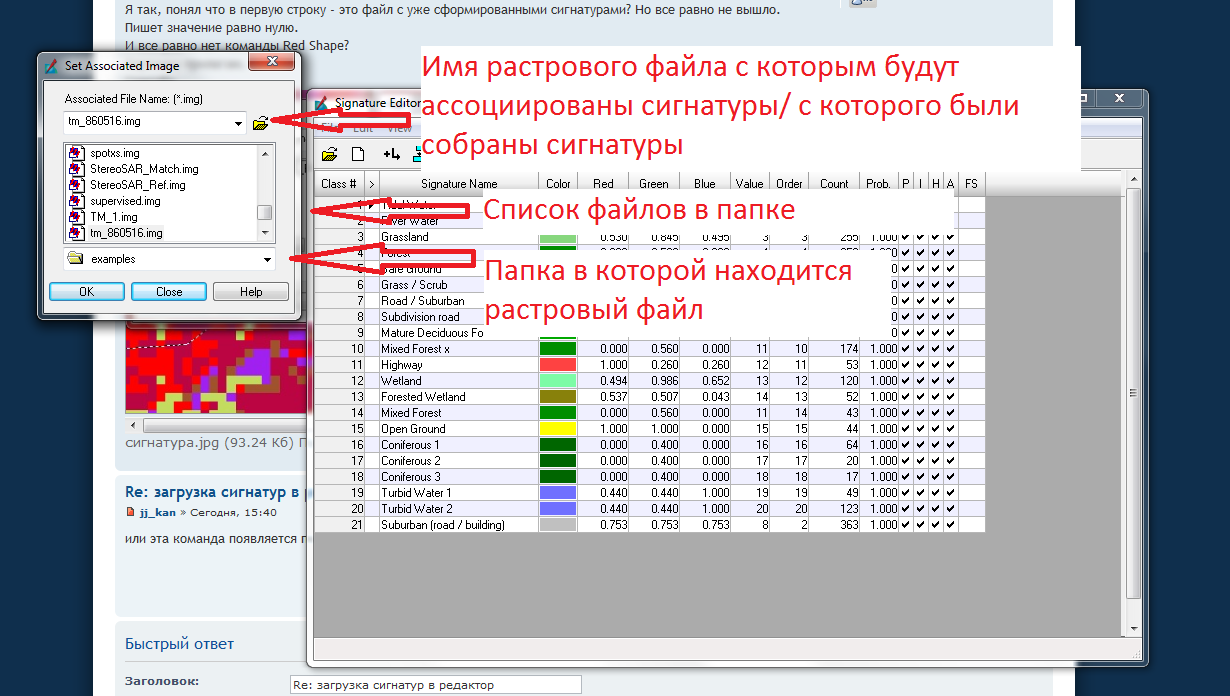Click the forum reply title input field
This screenshot has height=696, width=1230.
pos(434,685)
